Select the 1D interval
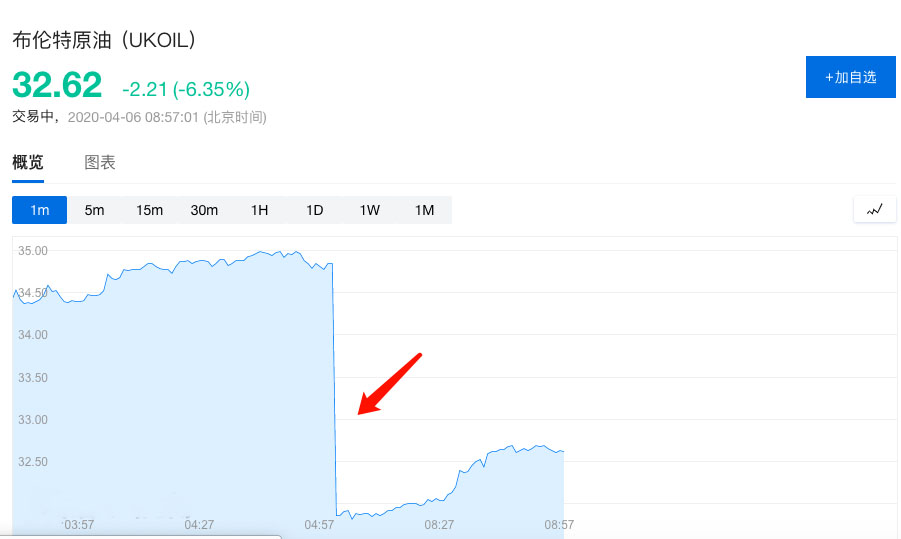This screenshot has height=539, width=901. click(x=314, y=210)
